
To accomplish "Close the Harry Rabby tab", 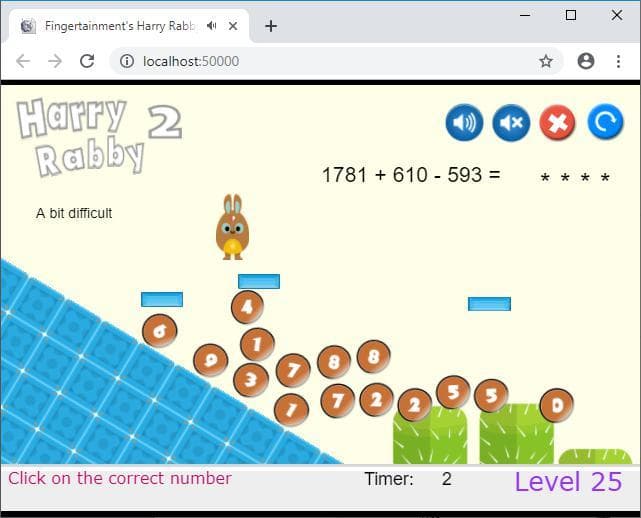I will pos(233,26).
